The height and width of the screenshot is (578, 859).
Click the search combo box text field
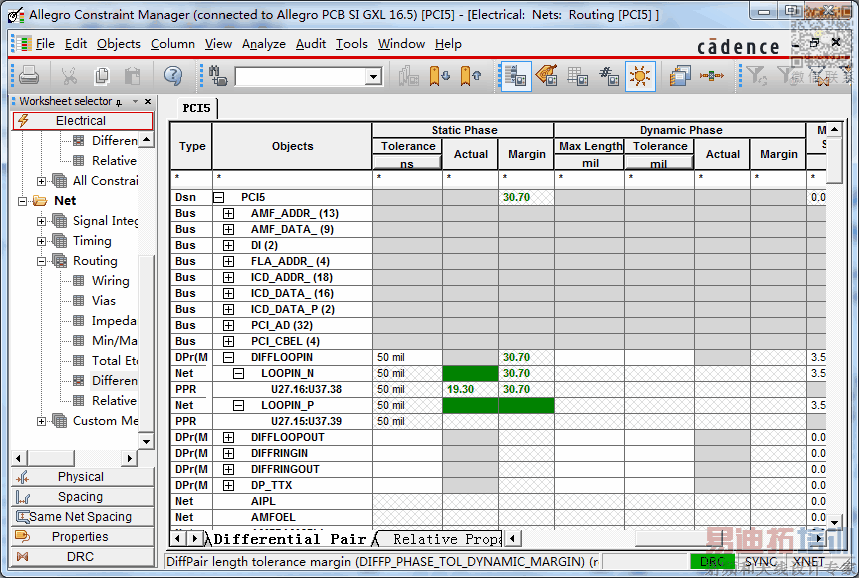click(300, 76)
